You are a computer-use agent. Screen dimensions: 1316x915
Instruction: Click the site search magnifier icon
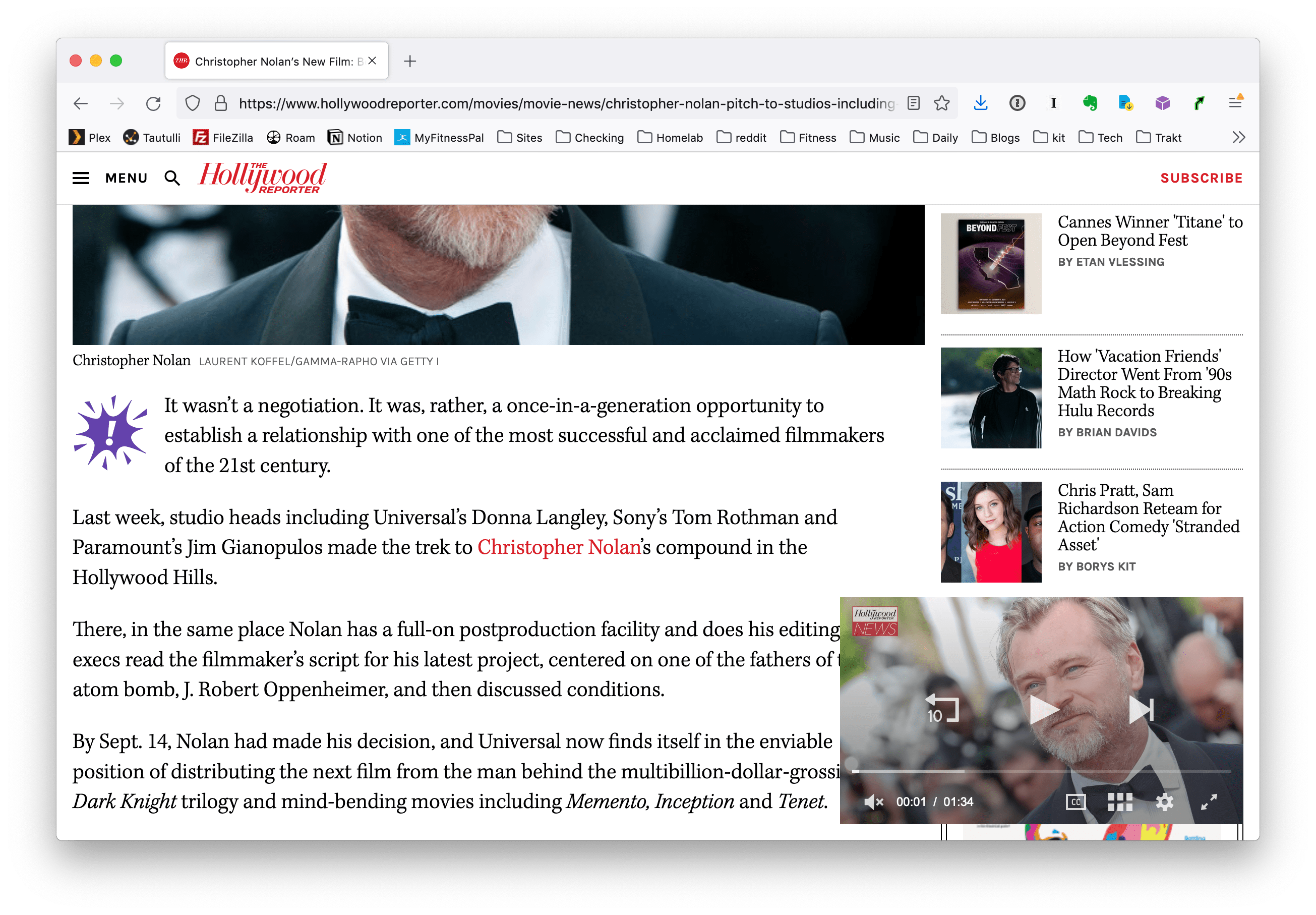[172, 178]
